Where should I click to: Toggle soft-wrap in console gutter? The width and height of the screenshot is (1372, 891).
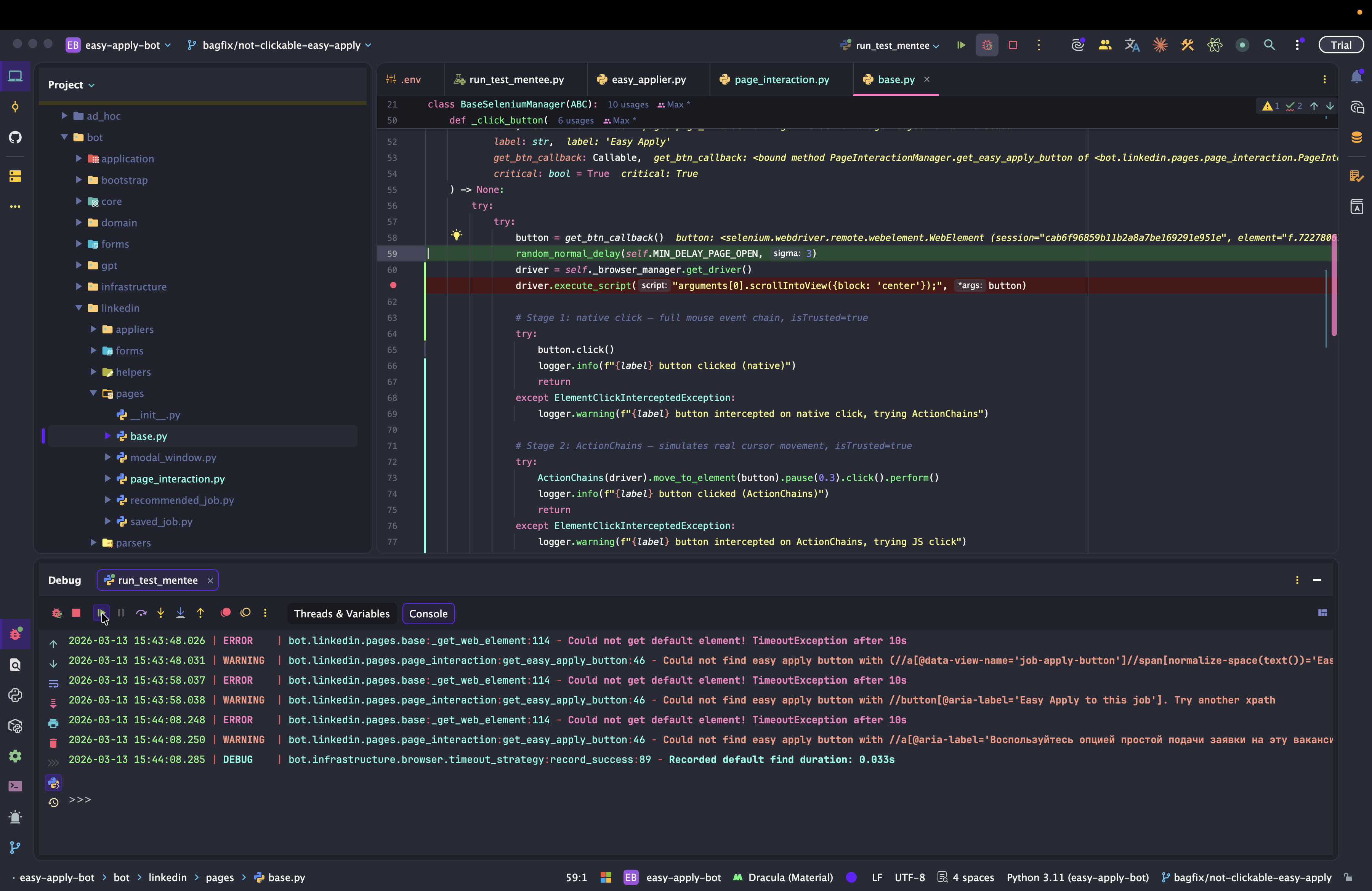point(53,684)
